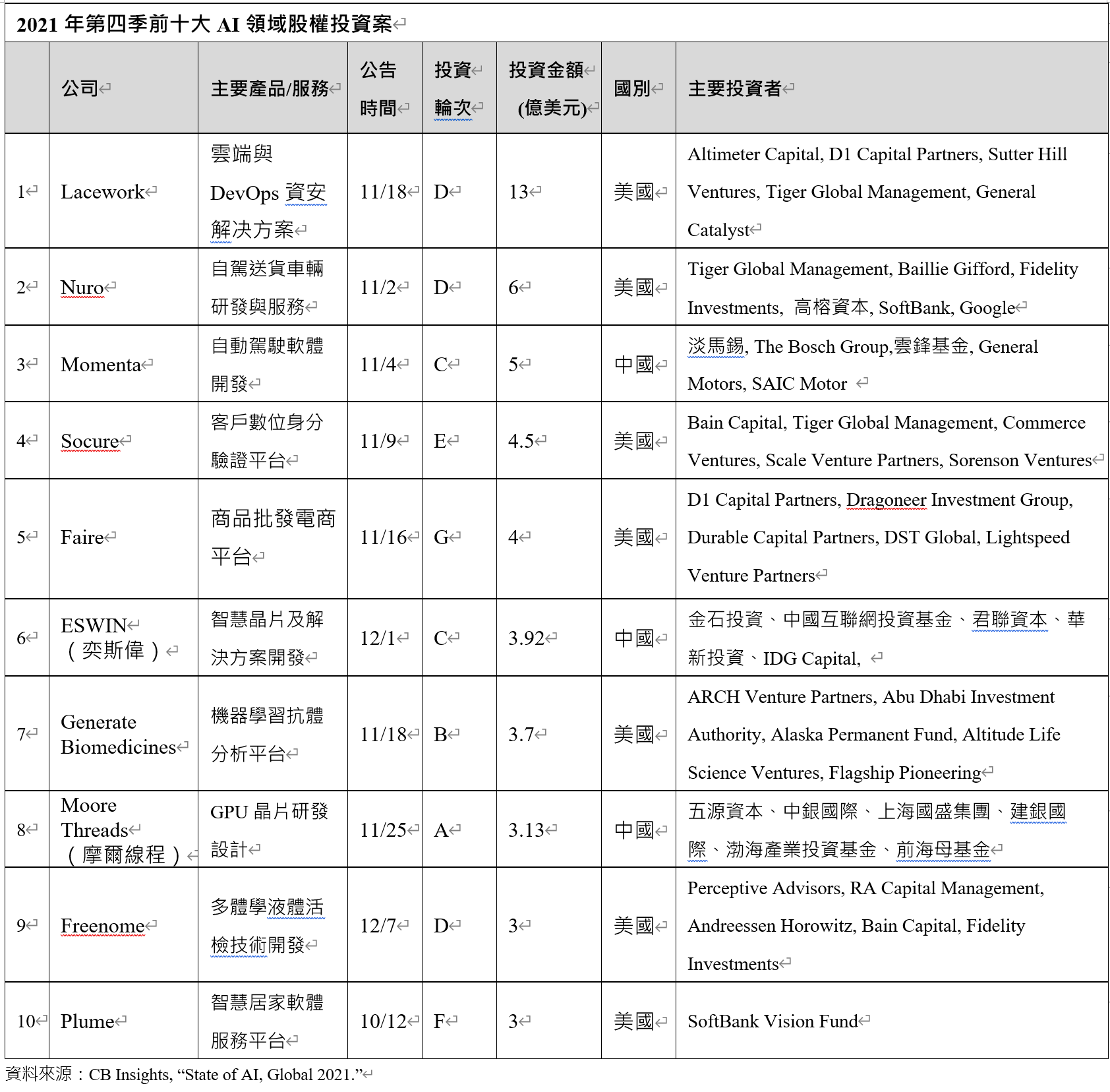Click the company name Faire
This screenshot has width=1110, height=1092.
coord(82,537)
